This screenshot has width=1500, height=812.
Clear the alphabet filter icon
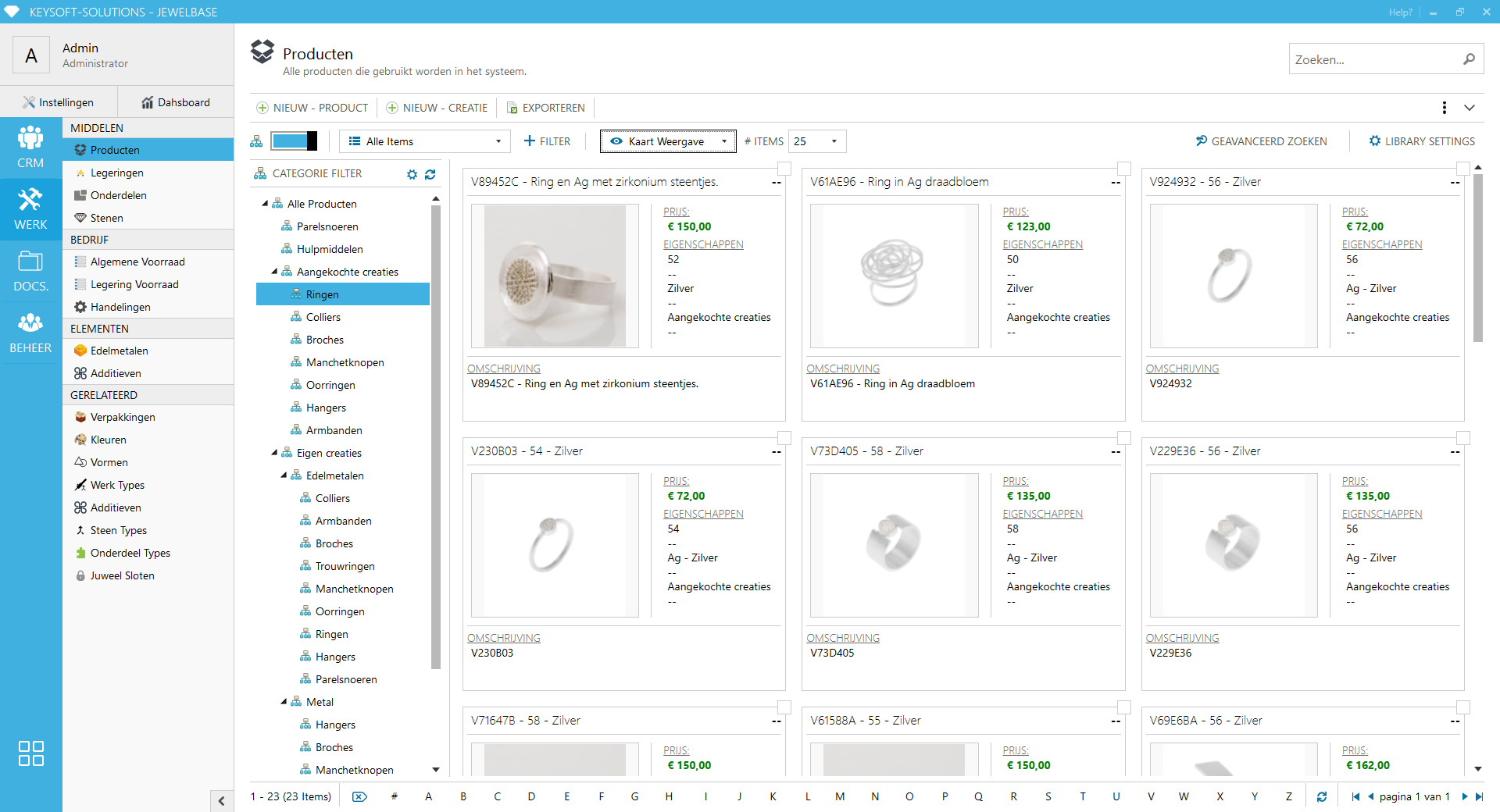point(359,796)
